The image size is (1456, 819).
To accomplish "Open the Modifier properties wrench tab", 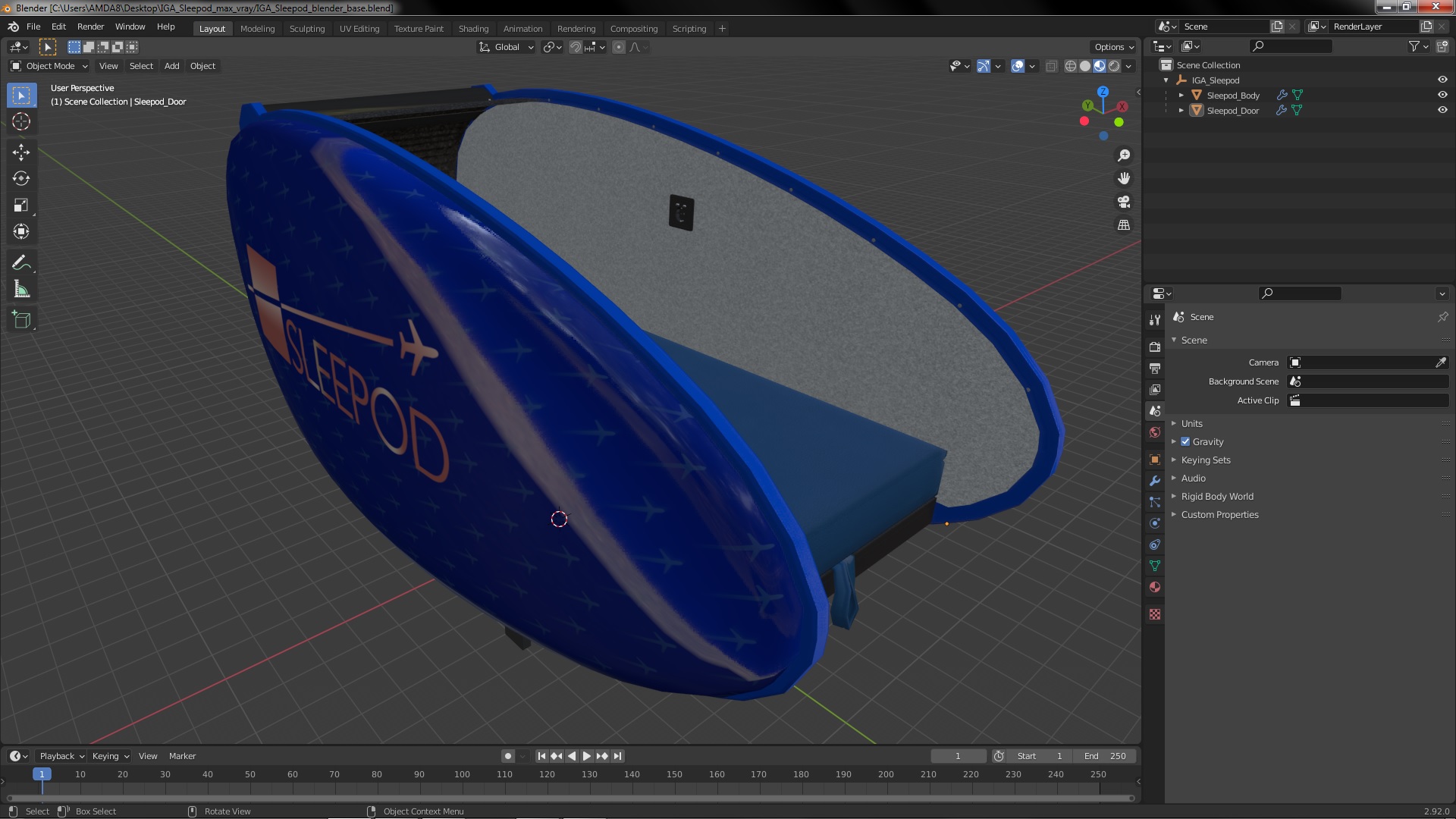I will 1155,481.
